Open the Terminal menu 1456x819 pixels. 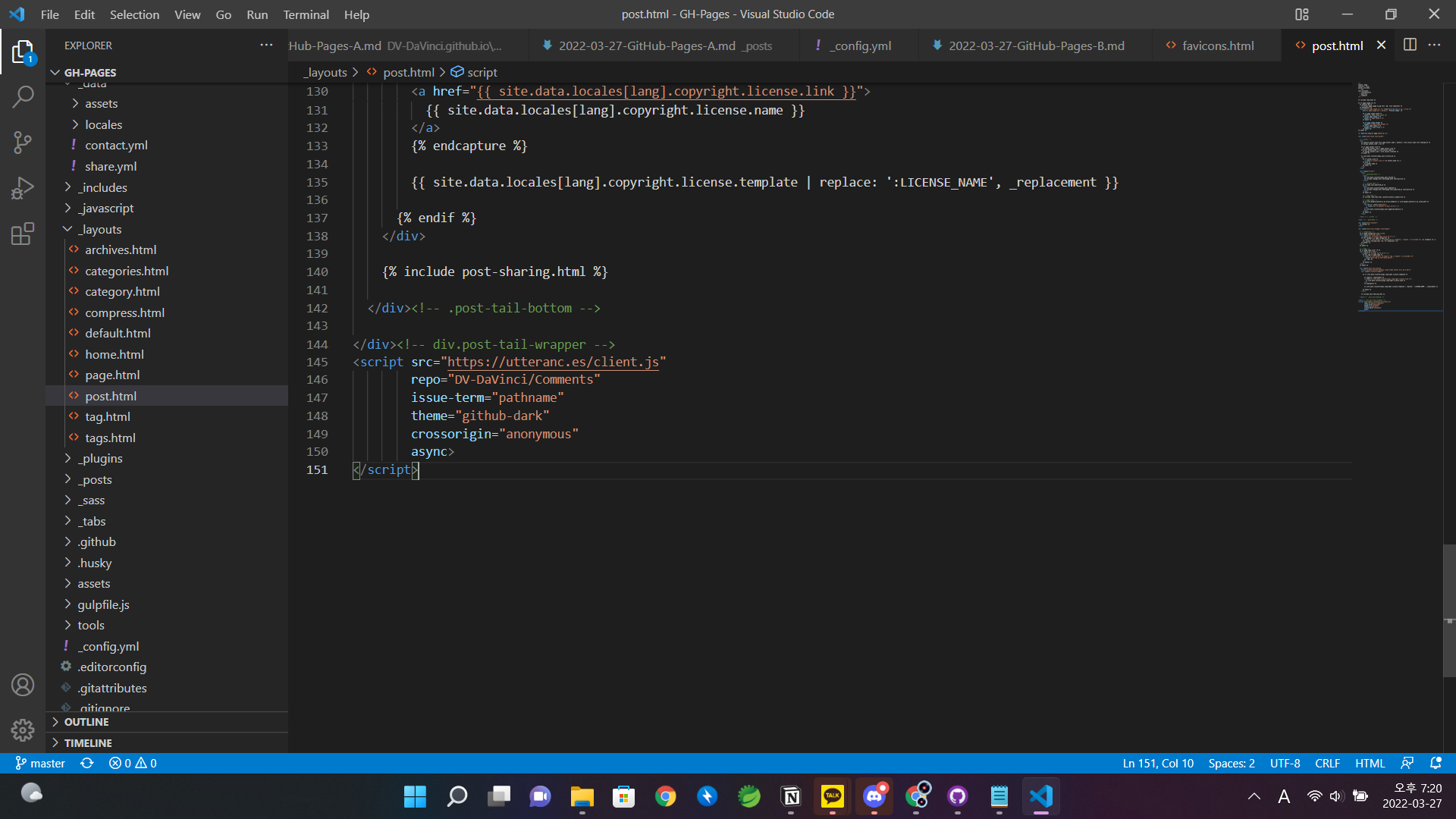[306, 14]
